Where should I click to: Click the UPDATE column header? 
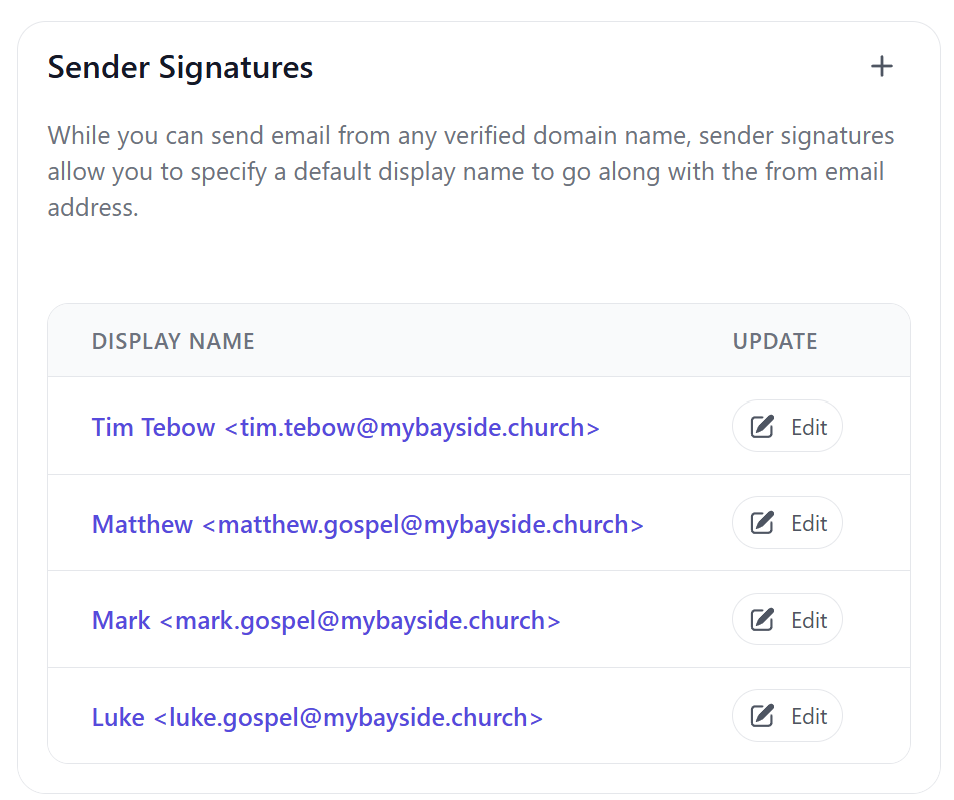point(775,341)
